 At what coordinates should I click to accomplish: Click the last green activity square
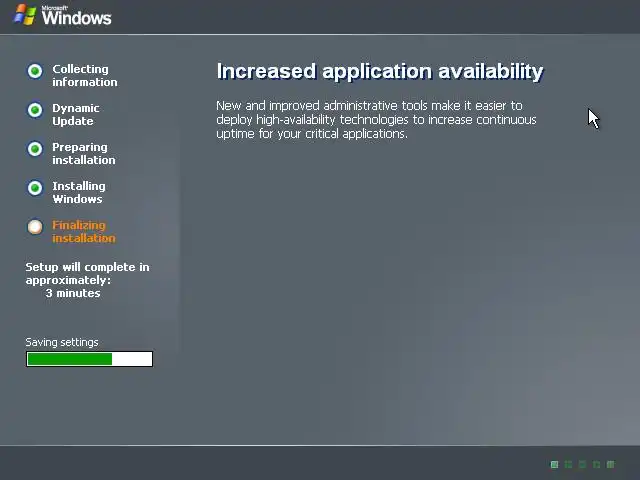click(x=611, y=464)
